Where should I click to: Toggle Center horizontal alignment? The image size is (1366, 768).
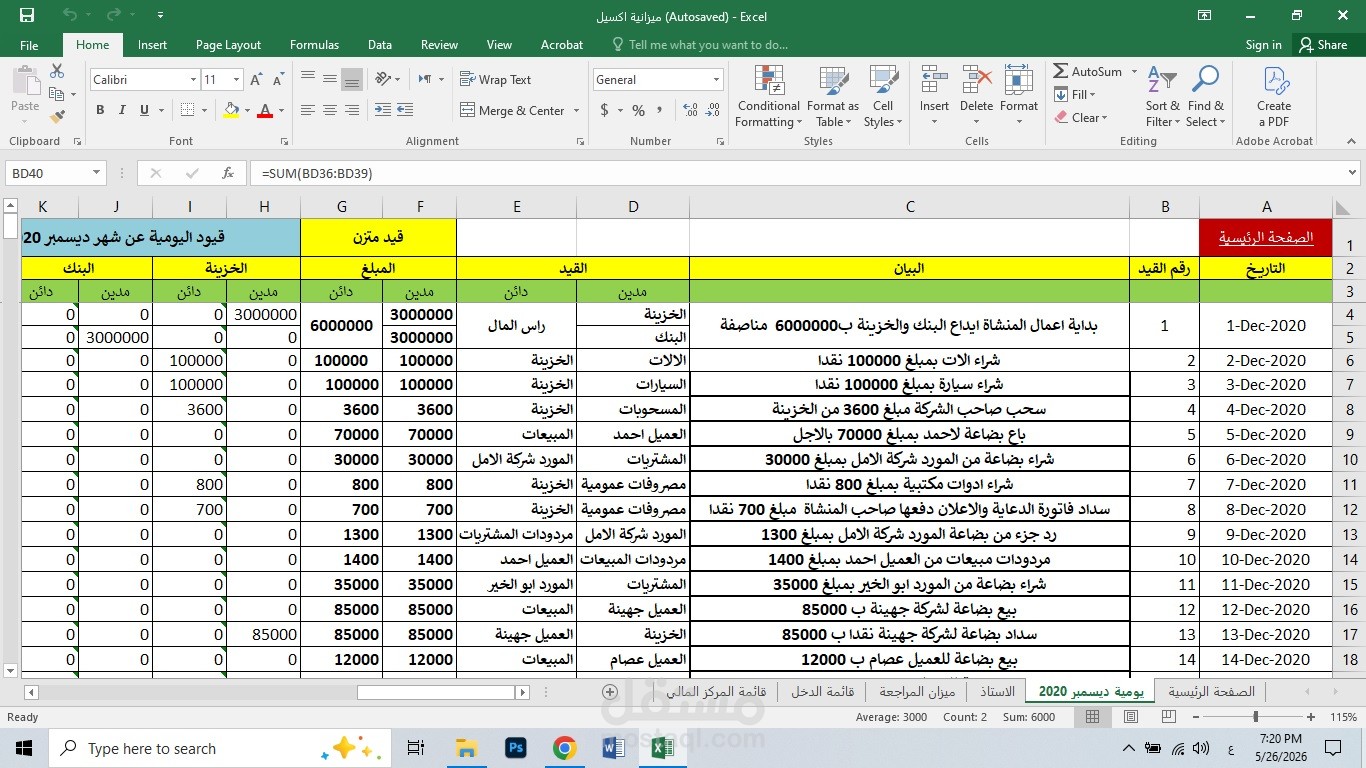pyautogui.click(x=329, y=111)
